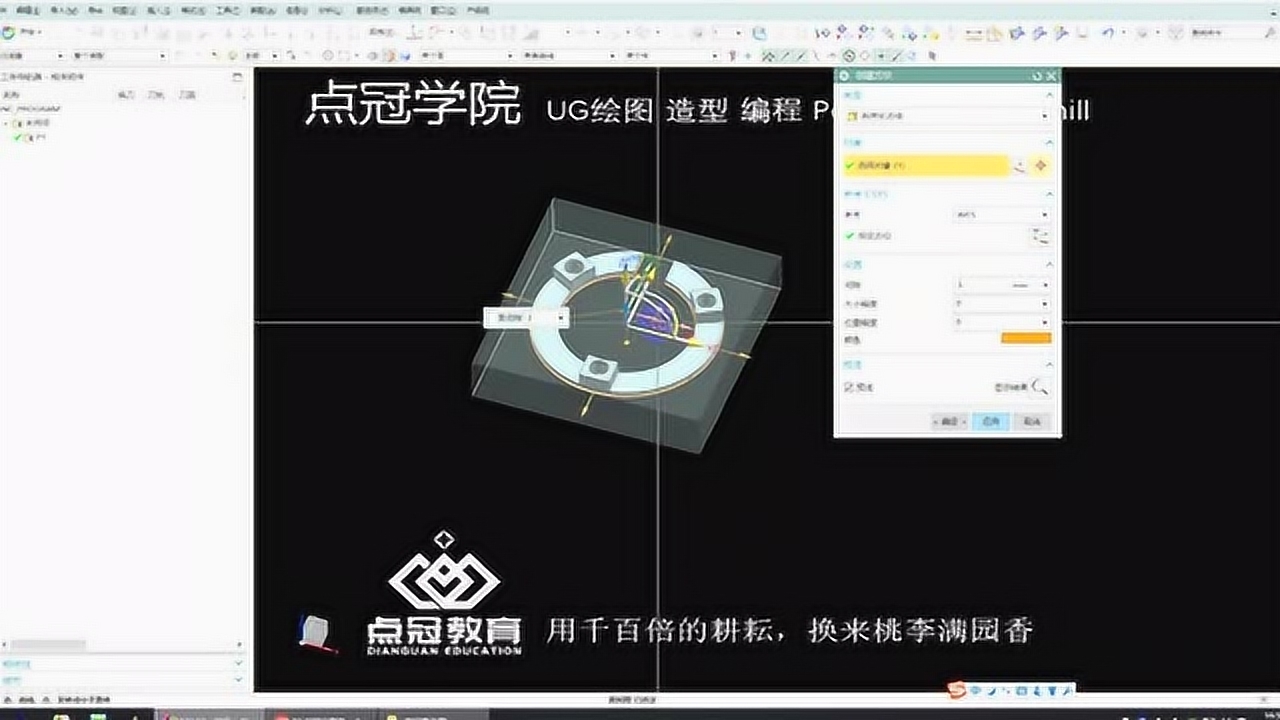Select the yellow Select Object row in the dialog
Screen dimensions: 1280x720
point(927,166)
